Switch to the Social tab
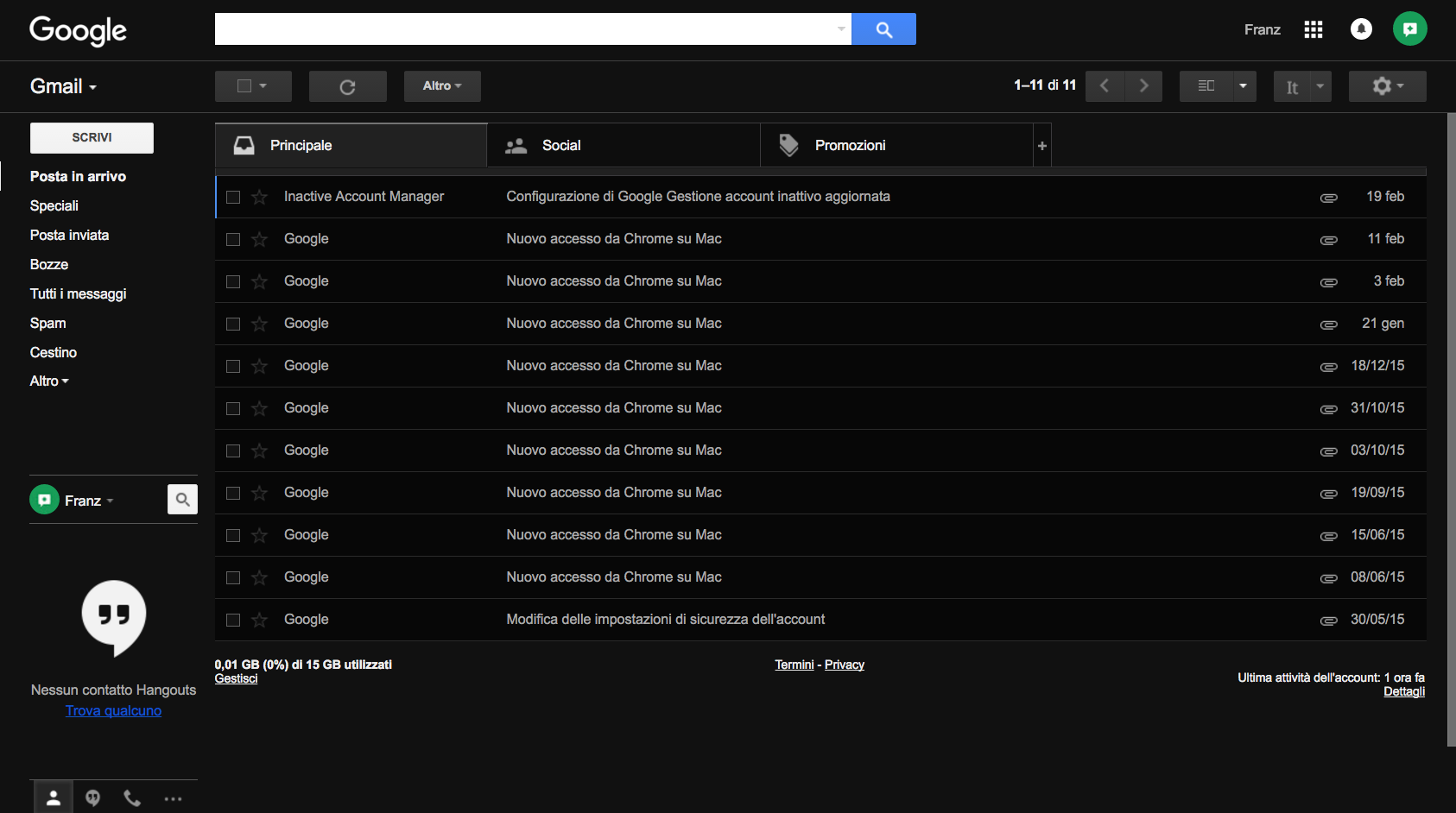Image resolution: width=1456 pixels, height=813 pixels. pyautogui.click(x=624, y=145)
